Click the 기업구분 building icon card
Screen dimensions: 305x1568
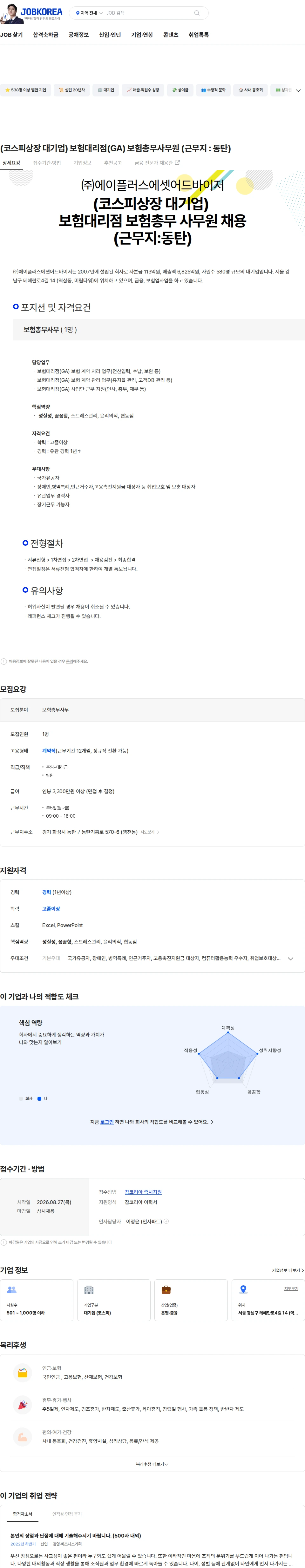114,1300
